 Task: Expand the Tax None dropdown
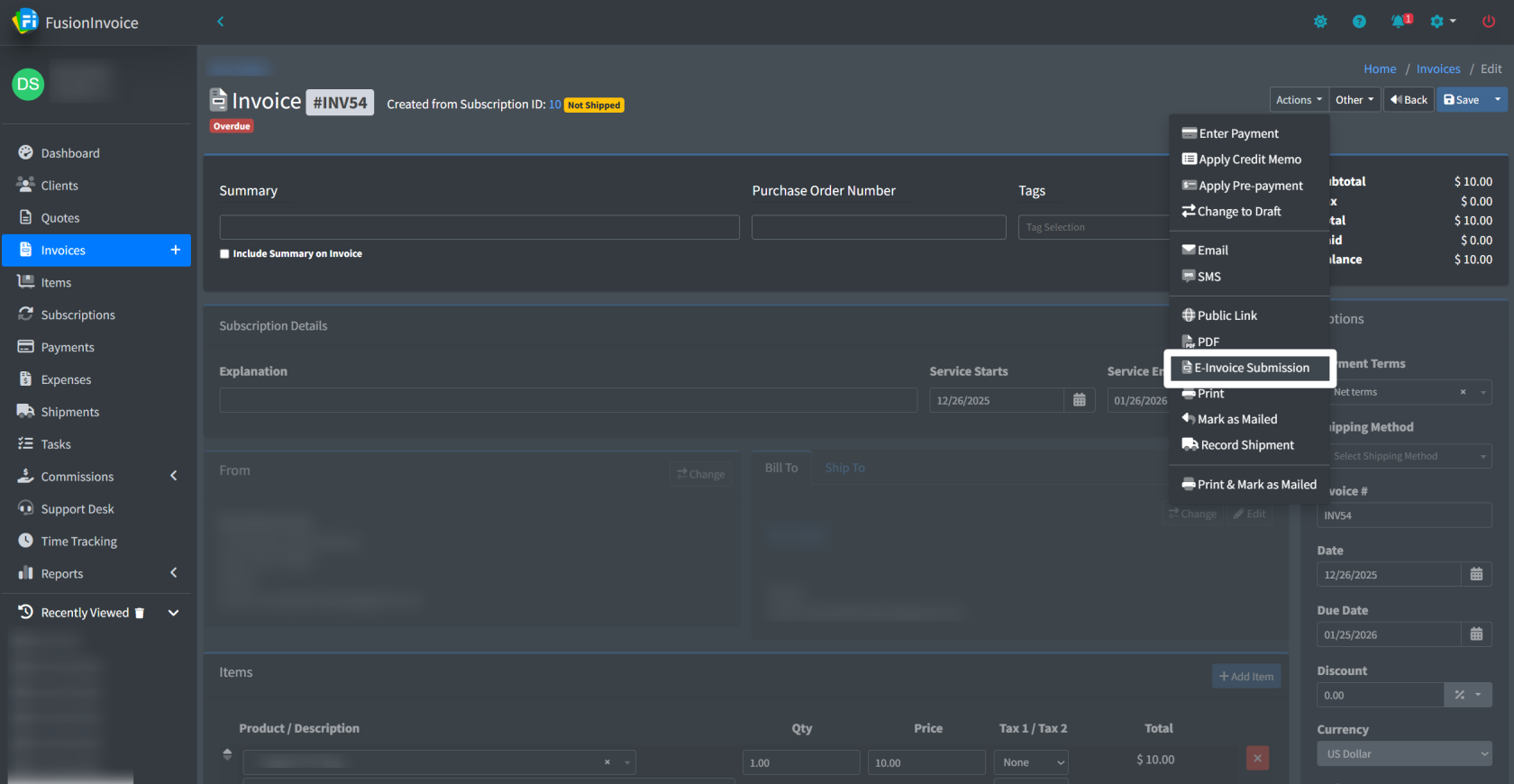click(x=1031, y=763)
